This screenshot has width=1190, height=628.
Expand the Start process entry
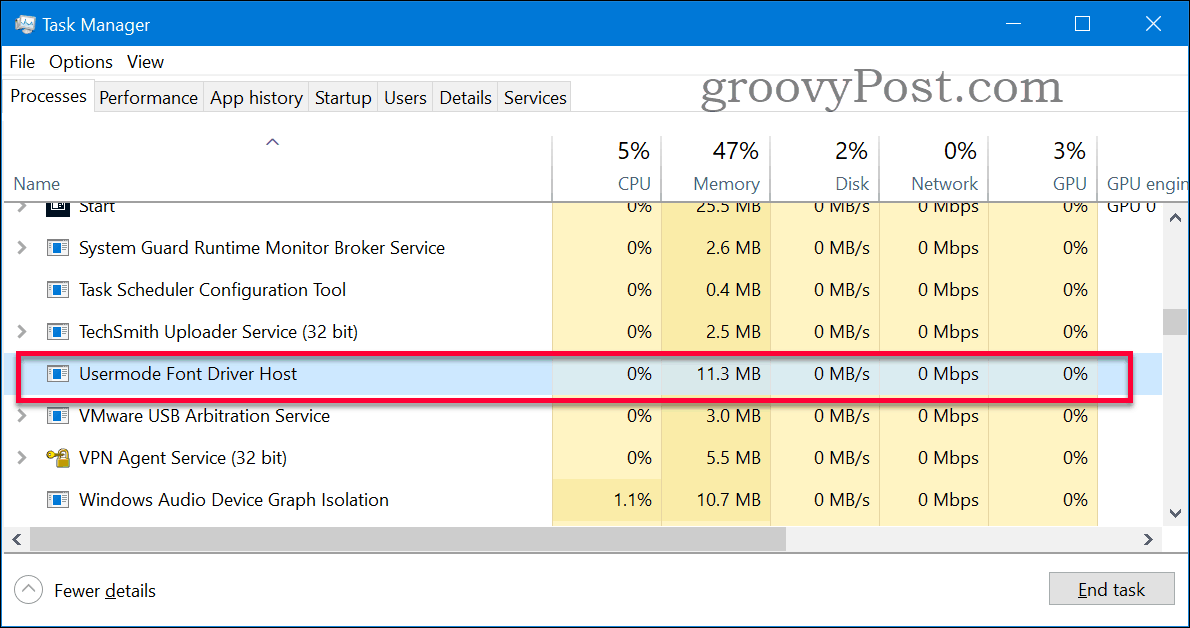point(22,206)
